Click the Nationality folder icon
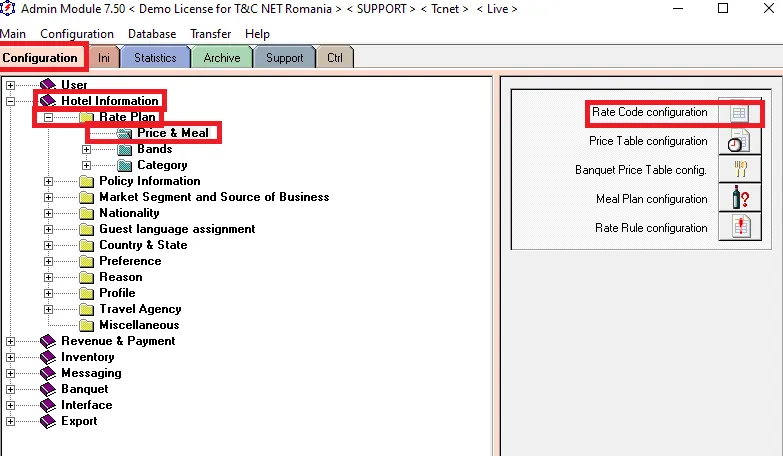783x456 pixels. point(86,213)
